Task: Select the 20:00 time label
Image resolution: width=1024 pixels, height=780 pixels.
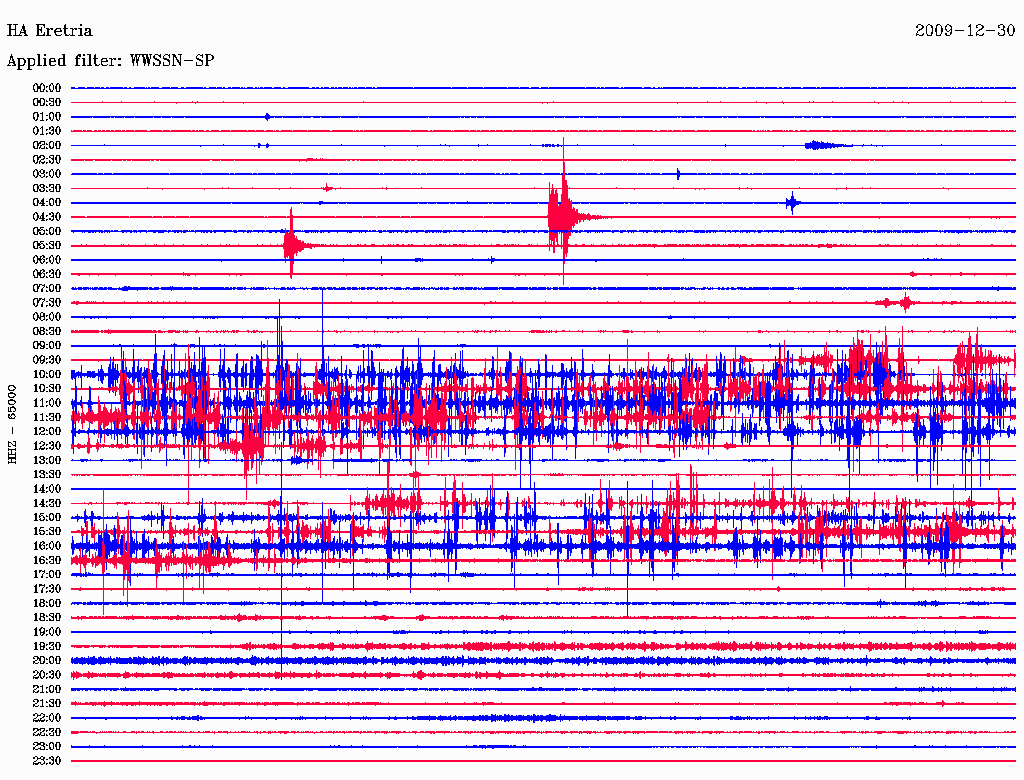Action: (46, 661)
